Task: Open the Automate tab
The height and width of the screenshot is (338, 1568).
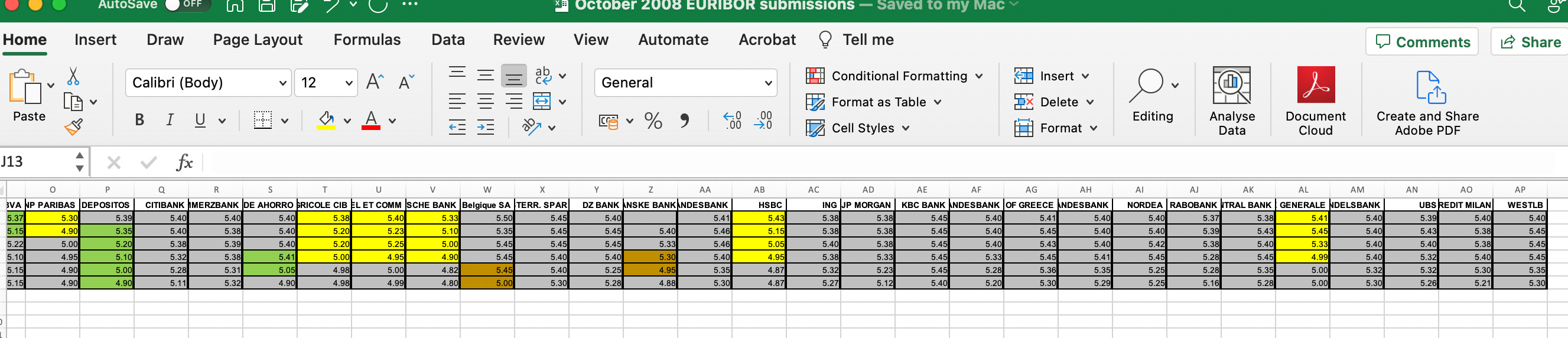Action: [x=673, y=40]
